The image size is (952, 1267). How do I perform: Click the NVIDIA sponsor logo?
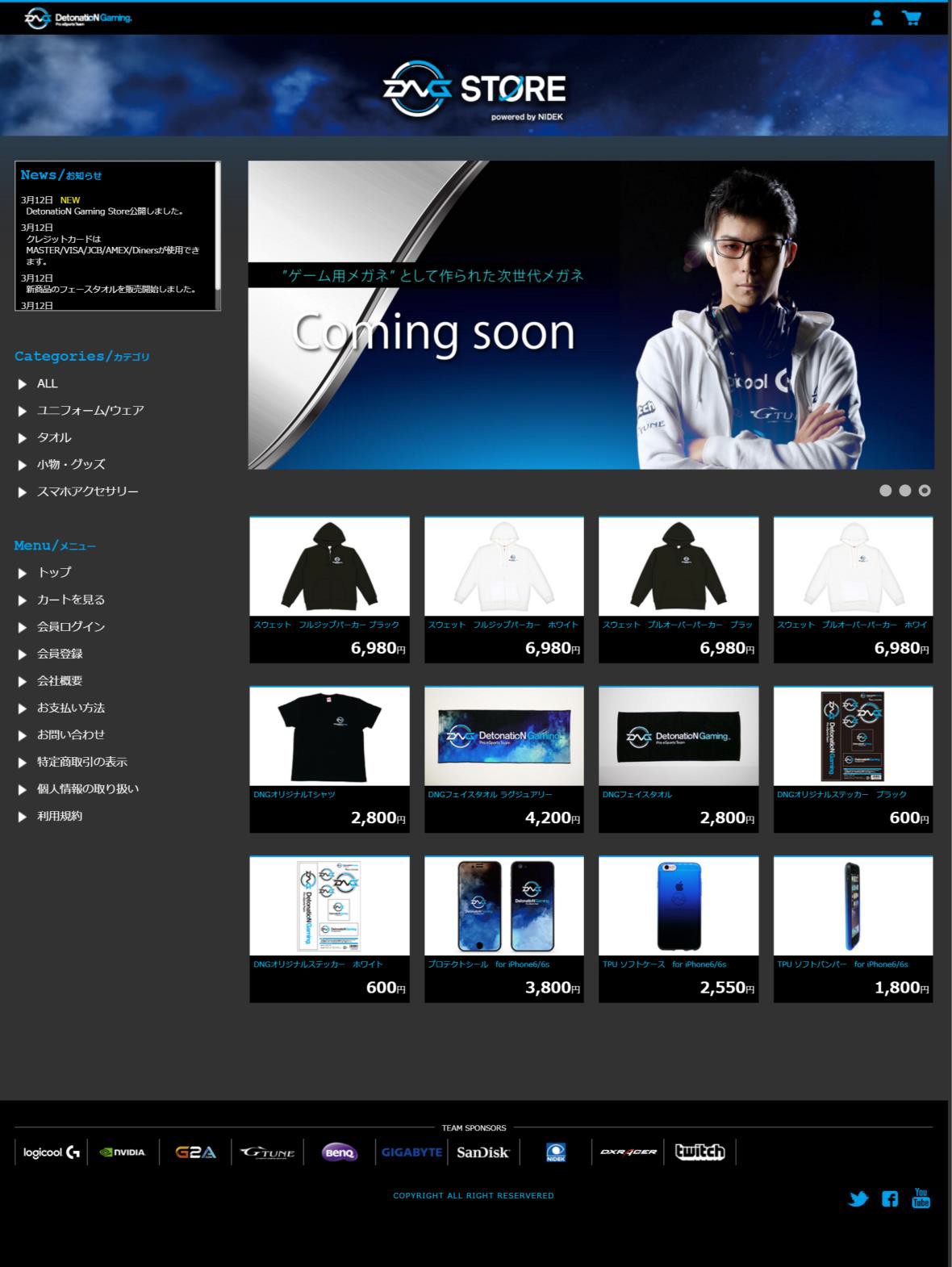coord(123,1152)
